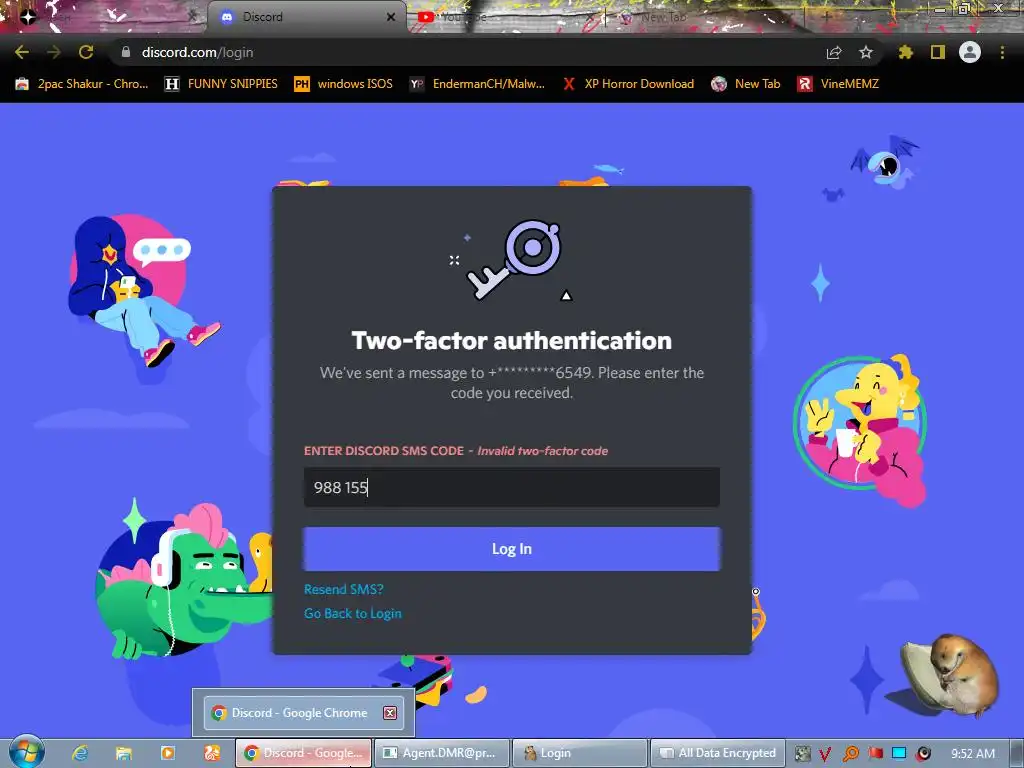Bookmark this page with the star icon
Screen dimensions: 1024x768
pyautogui.click(x=866, y=52)
